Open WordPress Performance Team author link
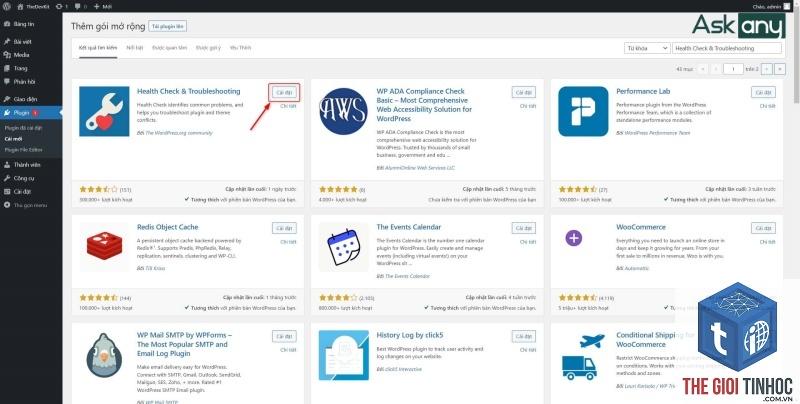The height and width of the screenshot is (404, 800). pos(657,133)
